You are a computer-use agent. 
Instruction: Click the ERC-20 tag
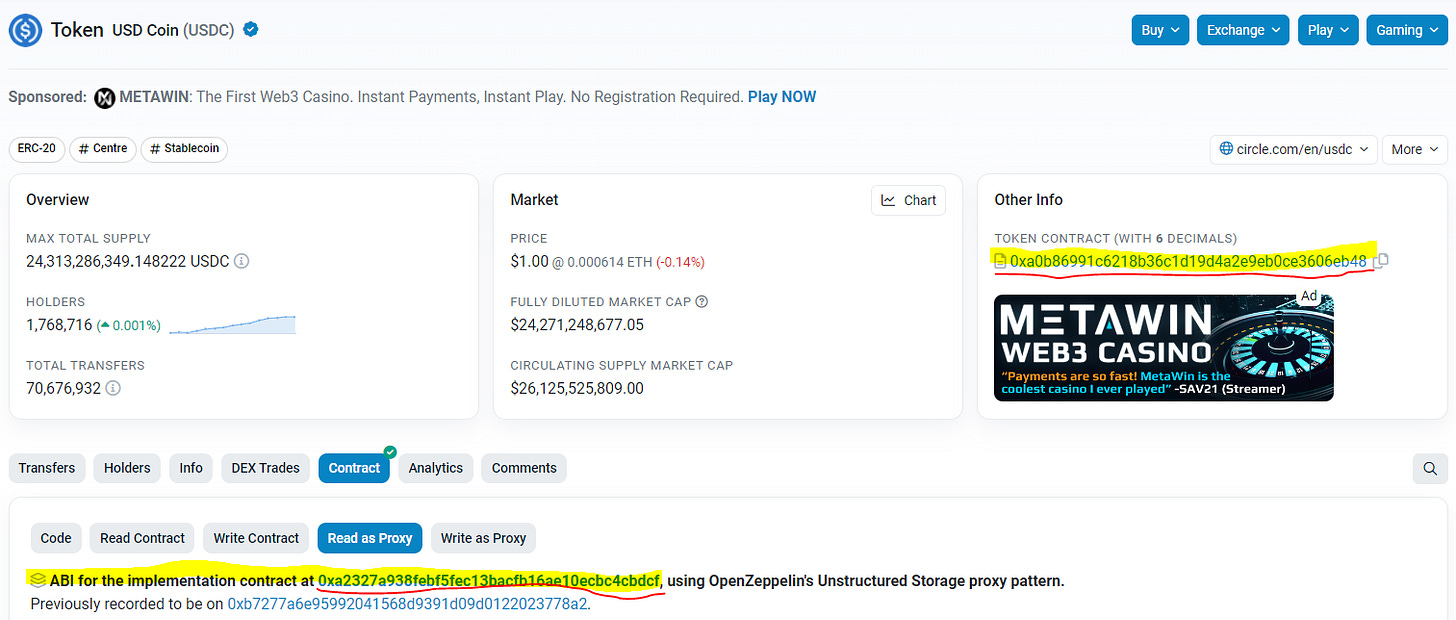pos(38,149)
